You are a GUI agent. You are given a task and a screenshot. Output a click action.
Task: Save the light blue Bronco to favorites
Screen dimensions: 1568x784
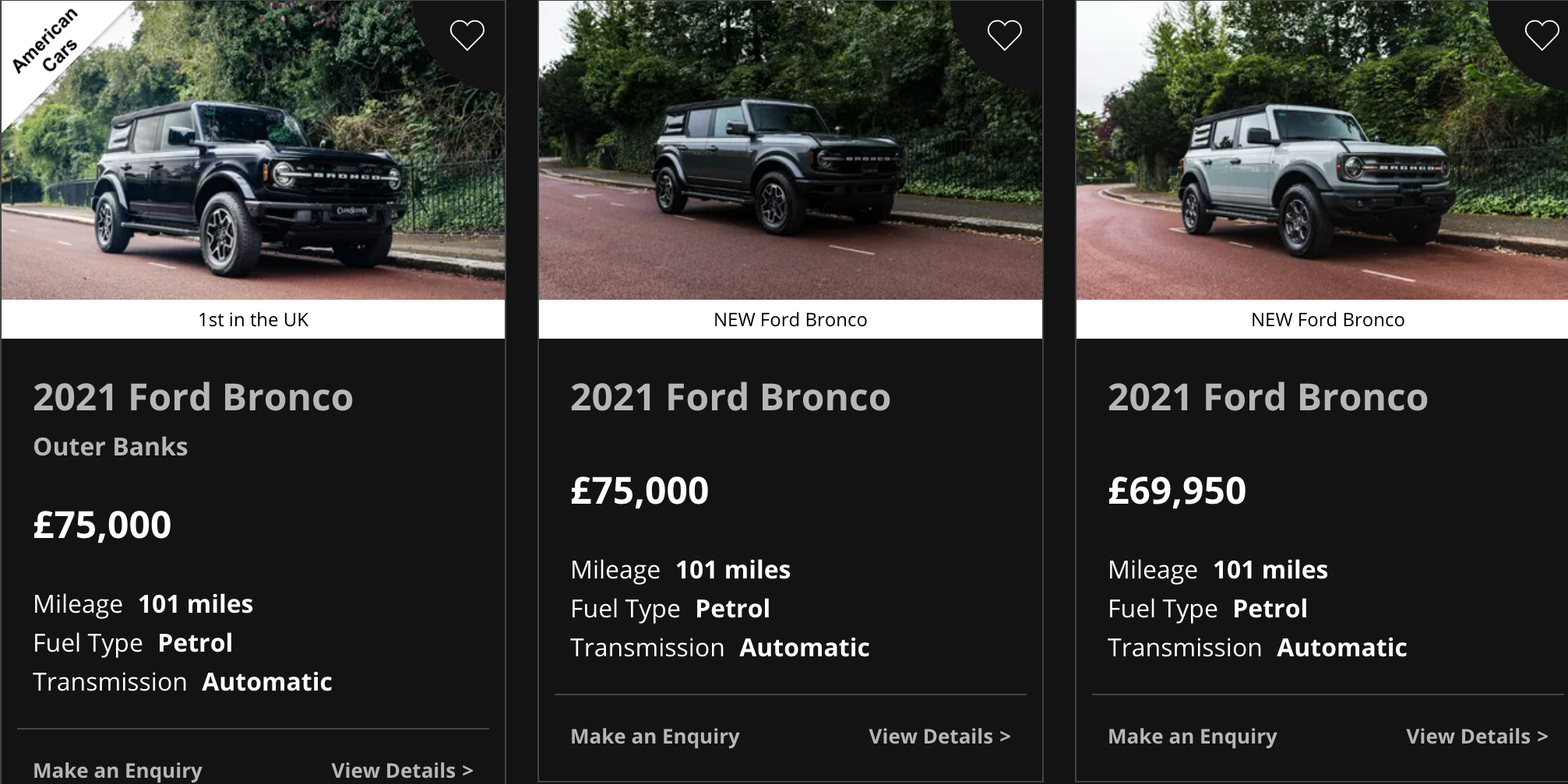(x=1542, y=35)
